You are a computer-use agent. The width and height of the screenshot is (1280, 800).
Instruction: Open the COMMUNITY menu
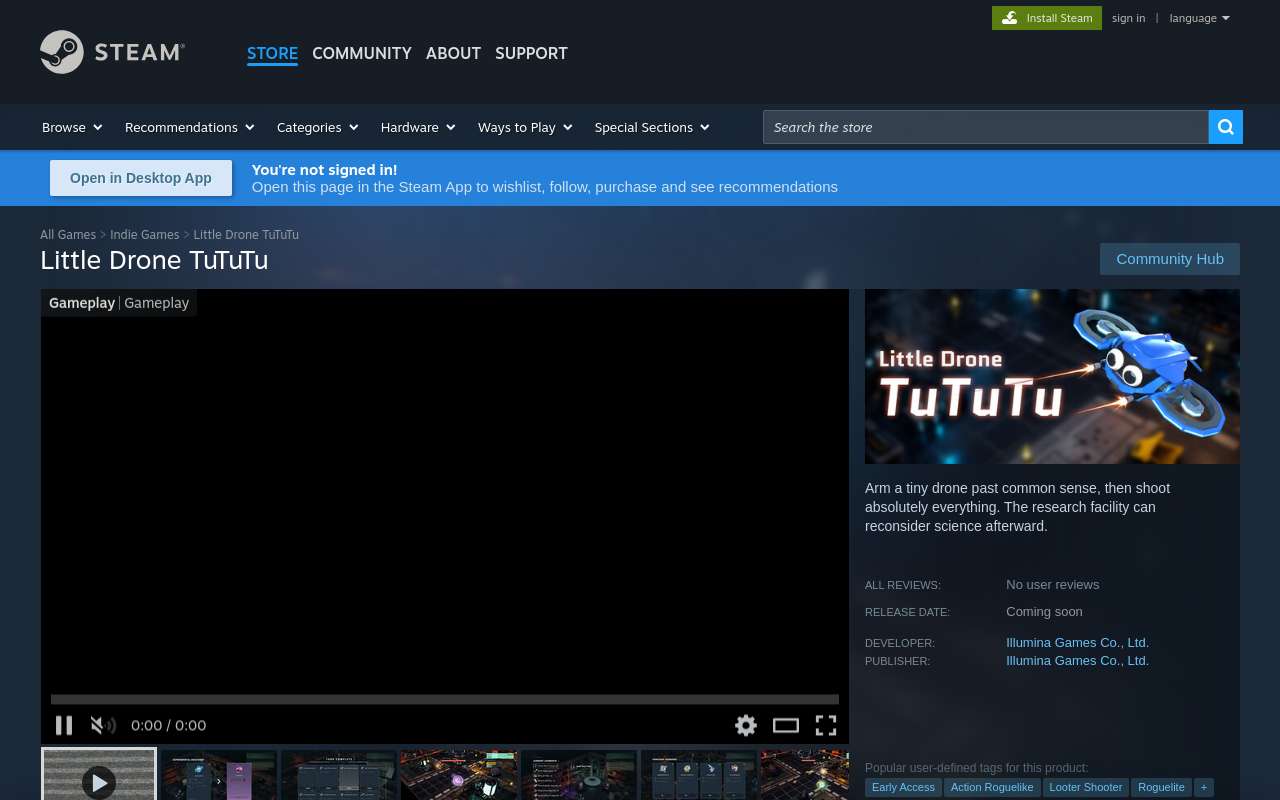coord(362,53)
